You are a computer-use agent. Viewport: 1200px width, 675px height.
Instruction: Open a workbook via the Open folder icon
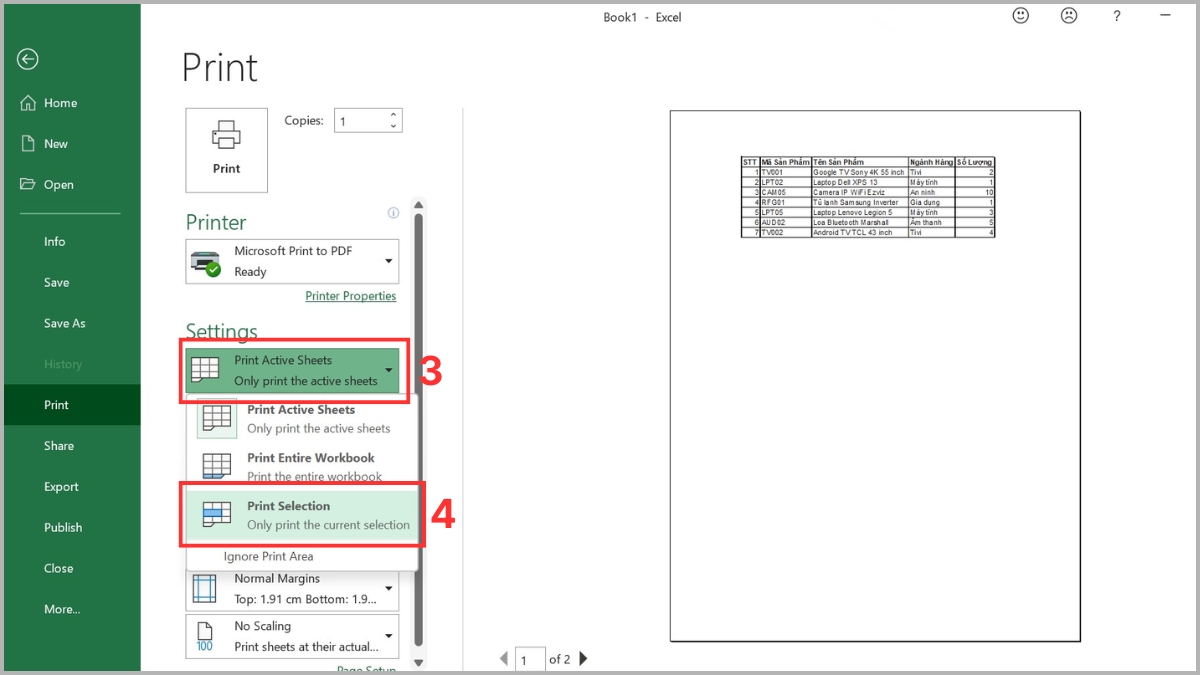[27, 184]
